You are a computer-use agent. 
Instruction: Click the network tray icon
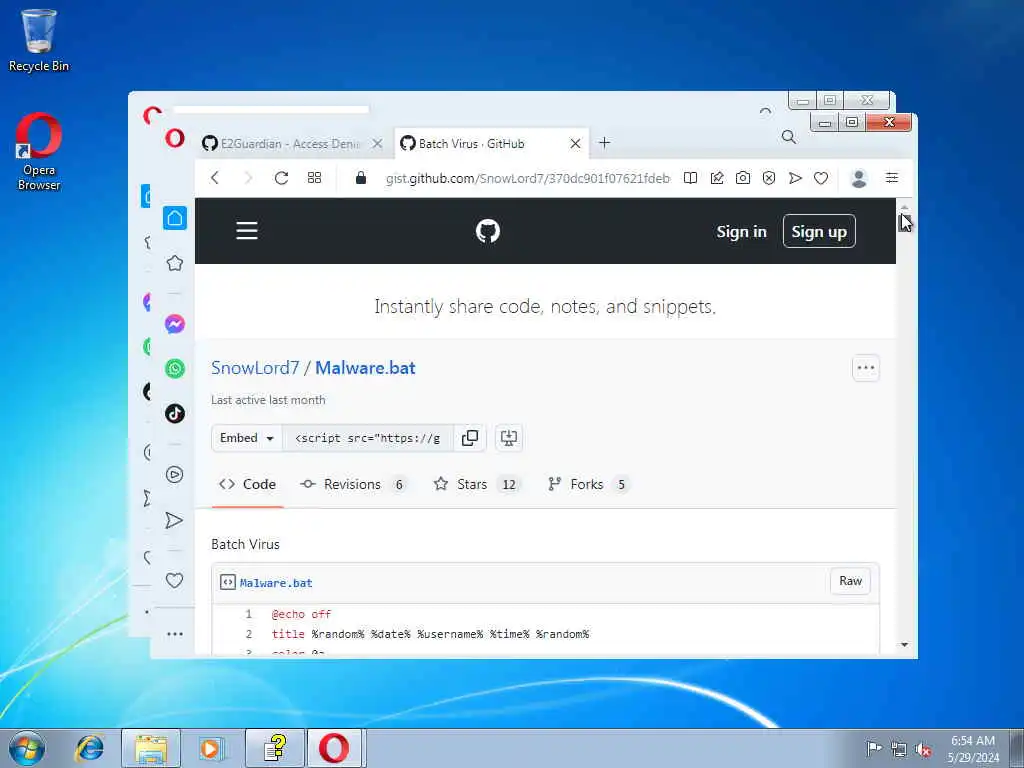click(899, 749)
